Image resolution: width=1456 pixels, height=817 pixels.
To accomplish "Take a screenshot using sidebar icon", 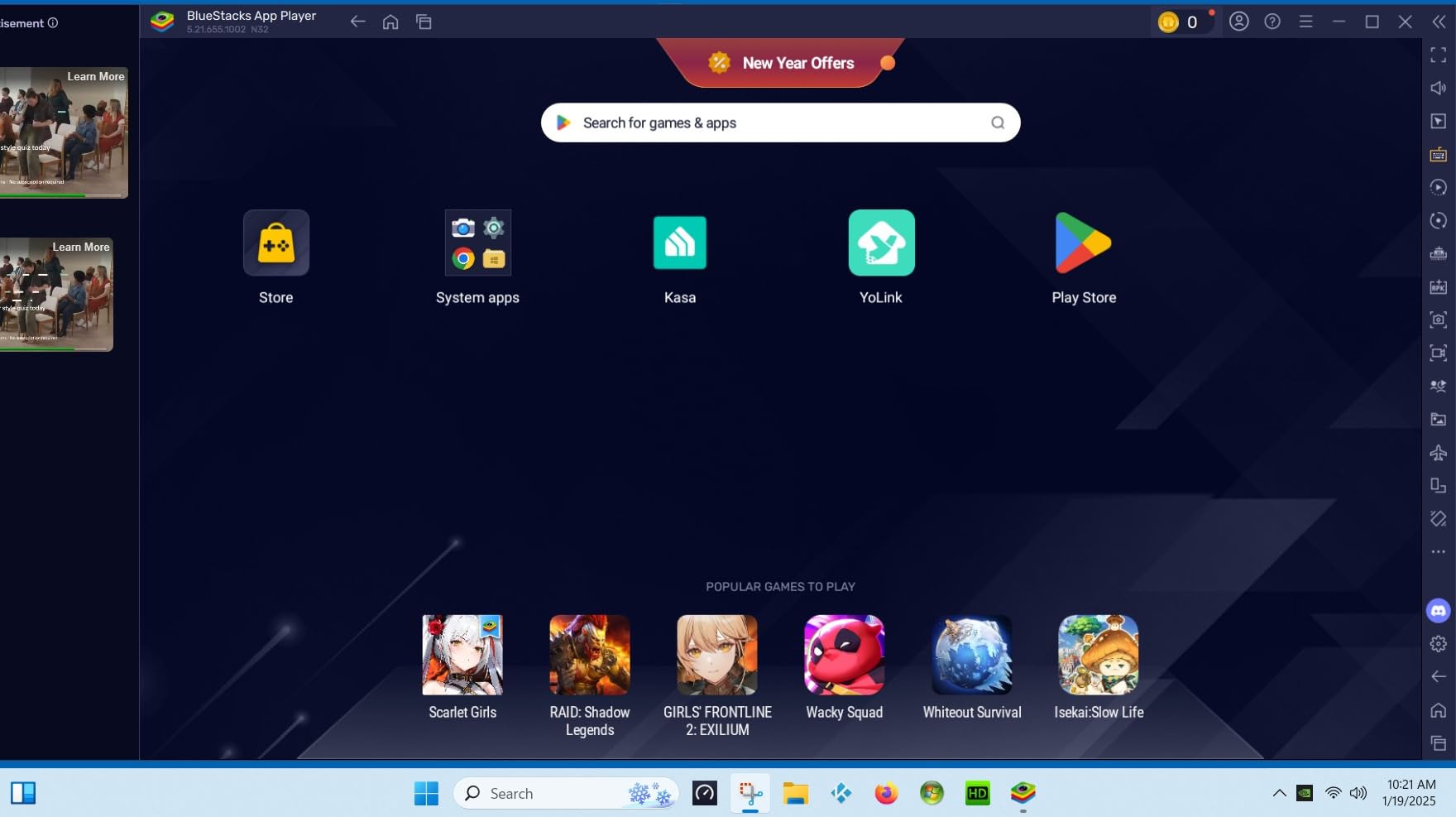I will (x=1439, y=320).
